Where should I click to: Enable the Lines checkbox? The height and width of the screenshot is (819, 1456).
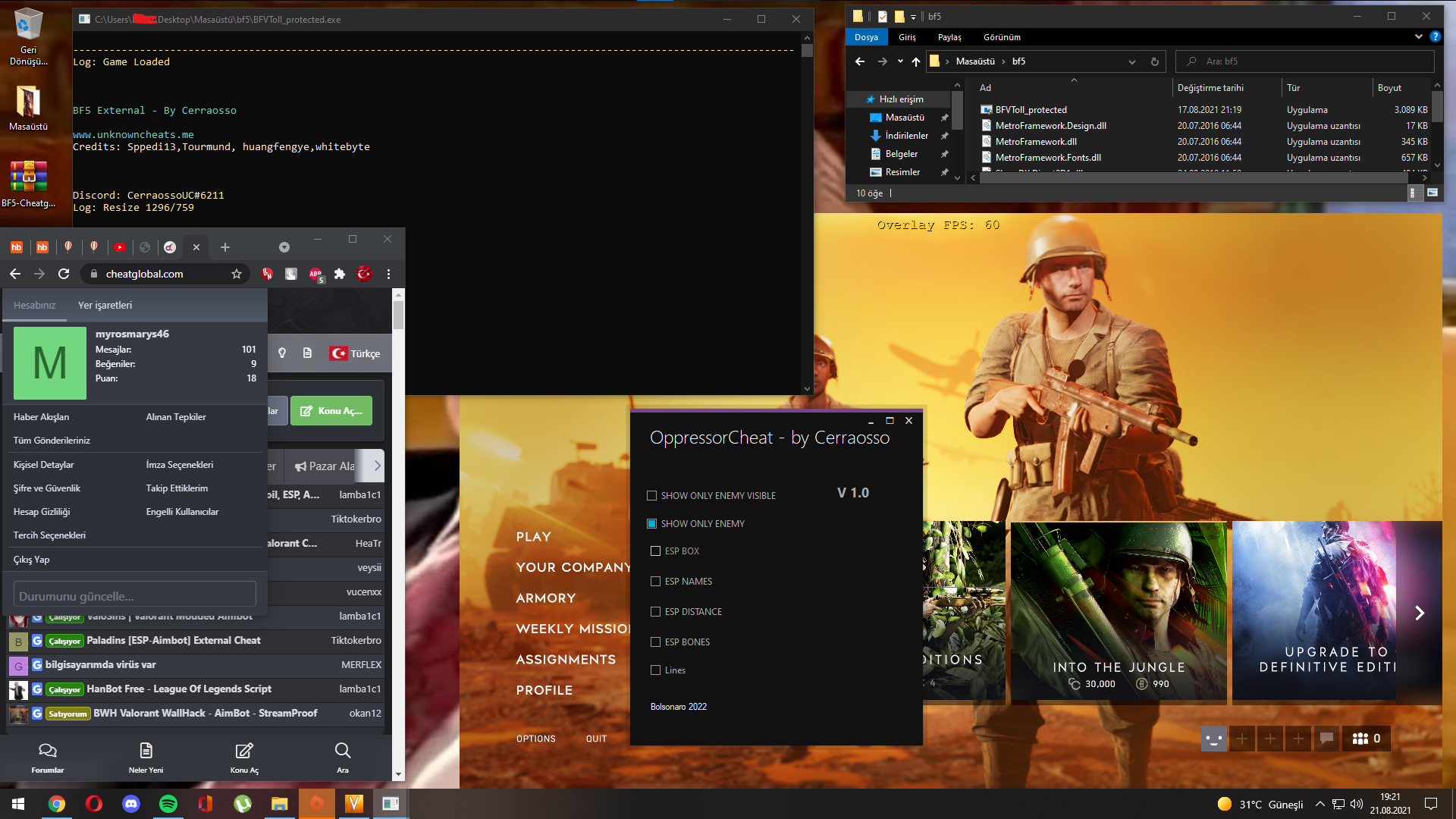655,670
